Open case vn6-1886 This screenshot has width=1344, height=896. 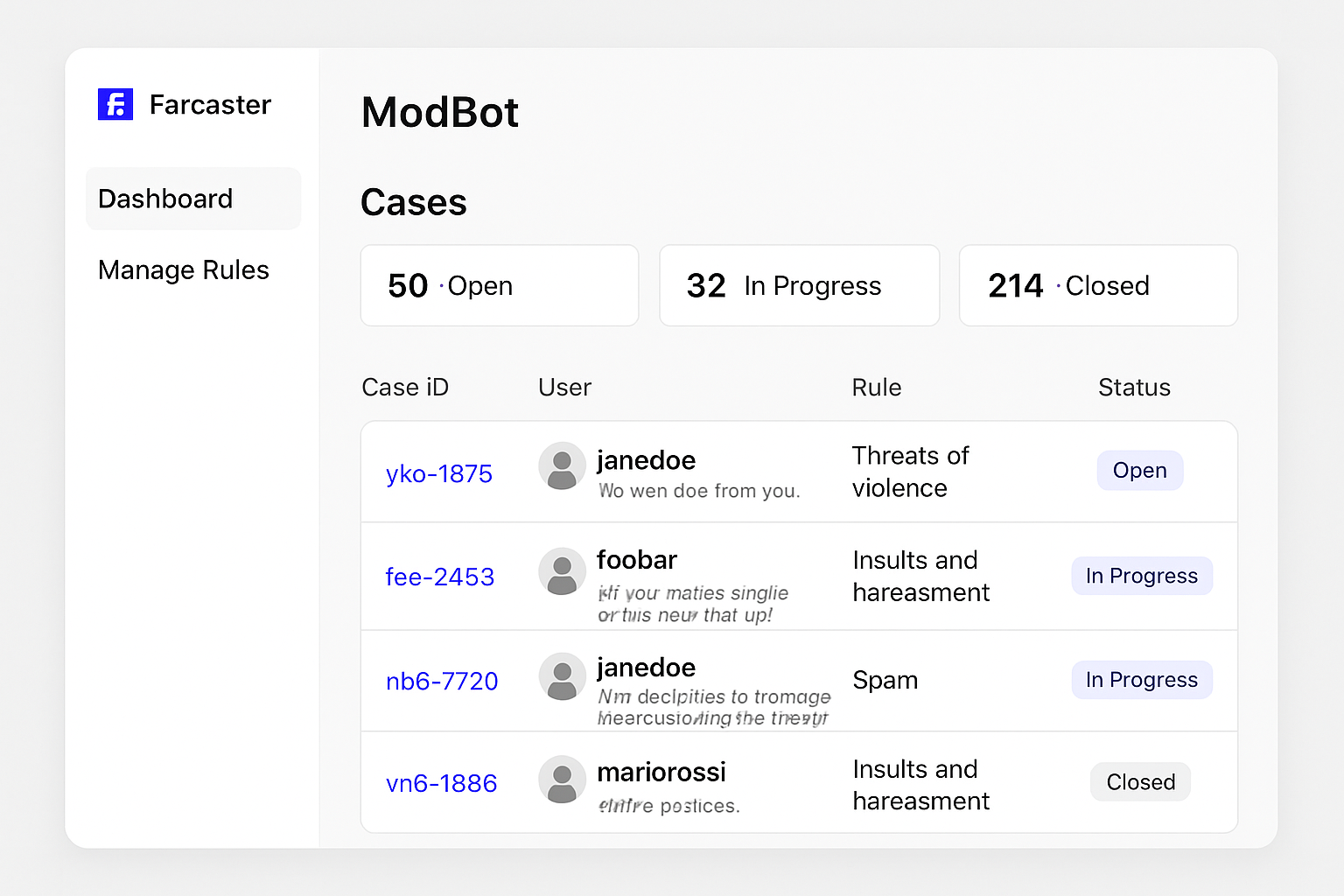[442, 783]
